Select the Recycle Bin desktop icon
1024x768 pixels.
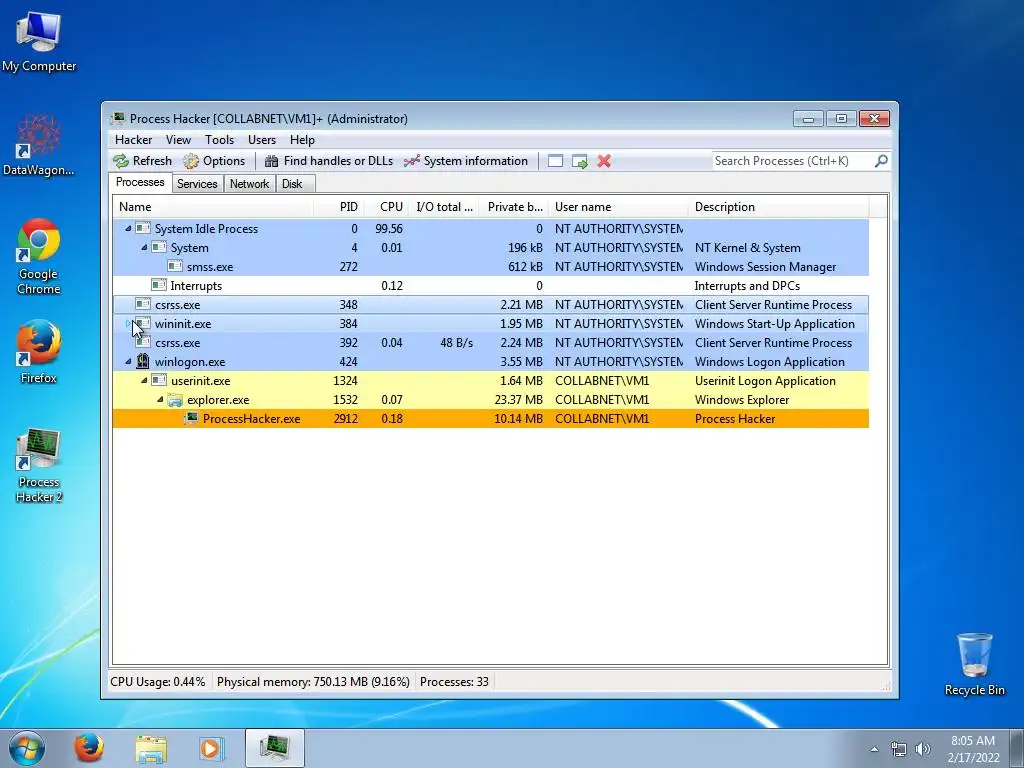[x=974, y=664]
